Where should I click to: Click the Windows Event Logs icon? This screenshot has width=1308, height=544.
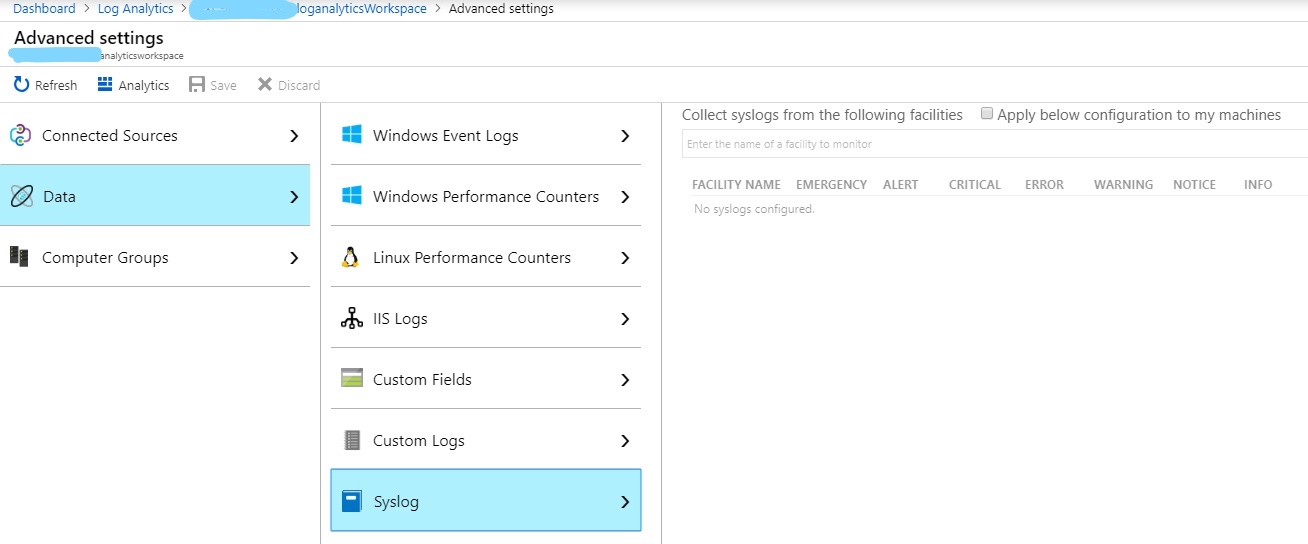point(351,135)
